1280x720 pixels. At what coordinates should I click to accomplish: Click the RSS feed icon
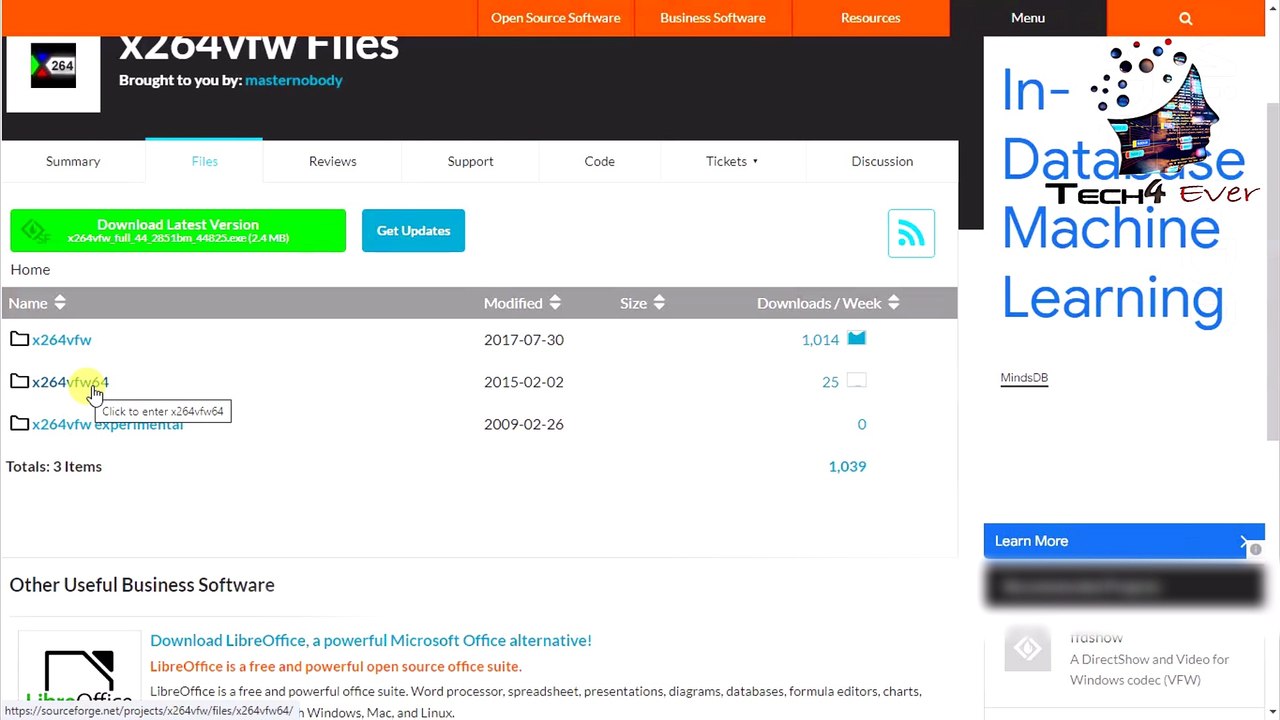pyautogui.click(x=911, y=233)
